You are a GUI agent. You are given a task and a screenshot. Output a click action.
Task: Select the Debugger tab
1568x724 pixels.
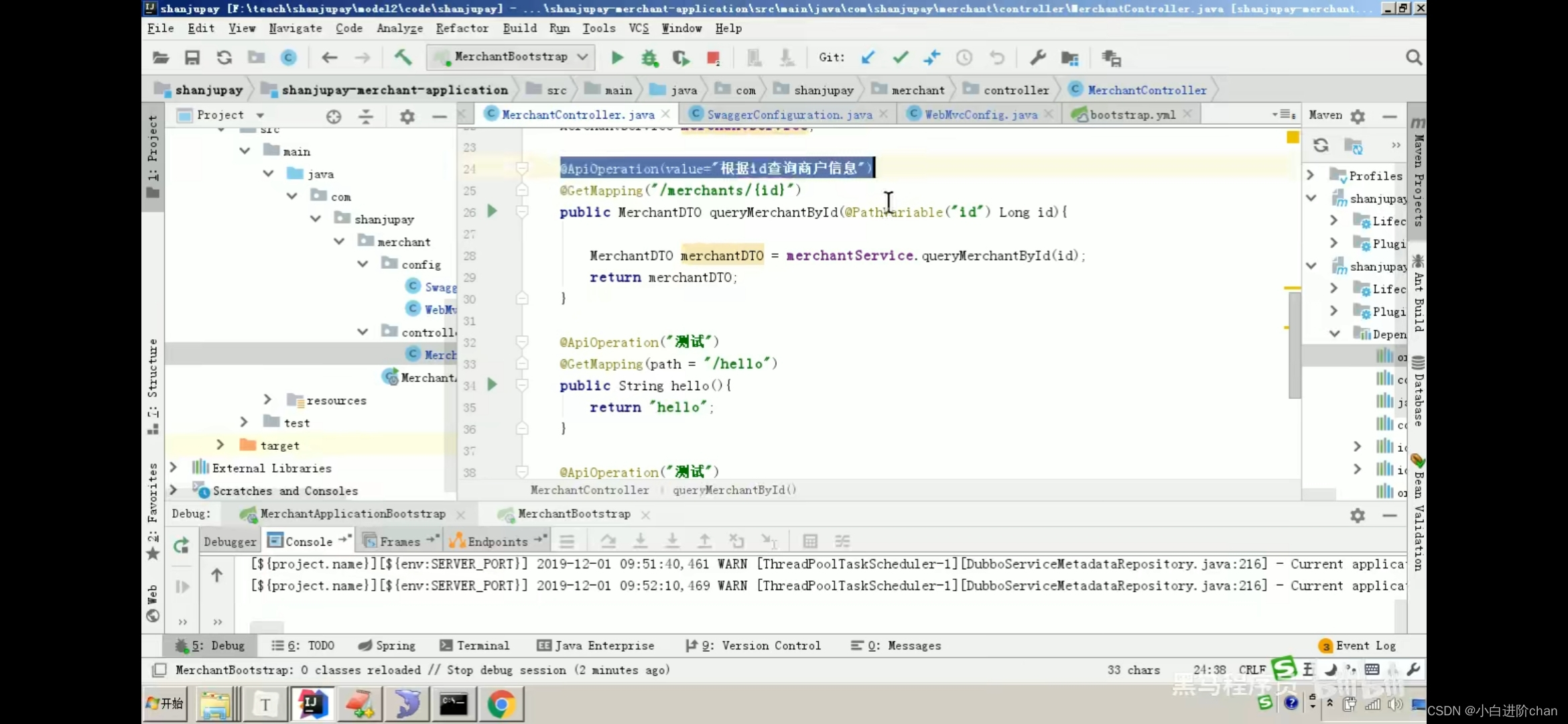click(230, 542)
